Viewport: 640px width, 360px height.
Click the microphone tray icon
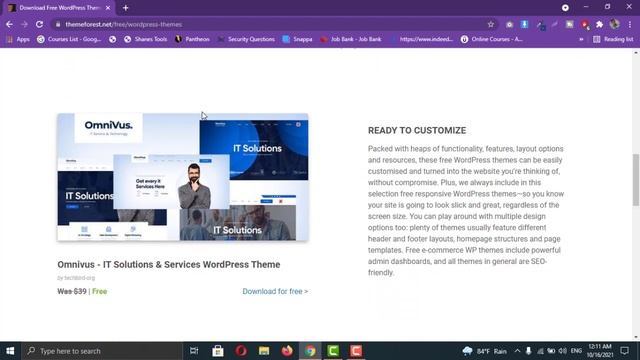pyautogui.click(x=529, y=351)
